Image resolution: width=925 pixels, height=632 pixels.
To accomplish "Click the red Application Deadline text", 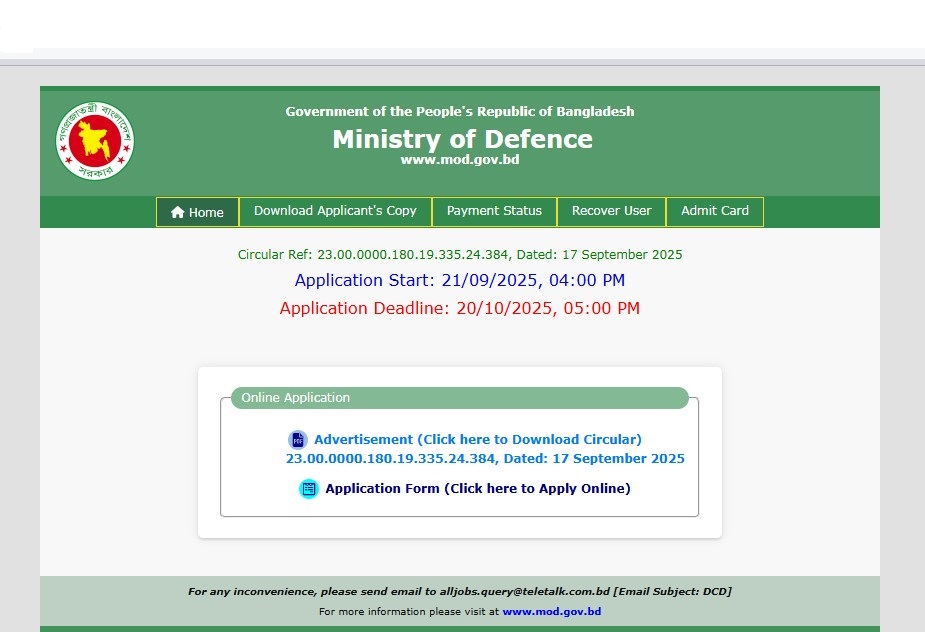I will click(460, 308).
